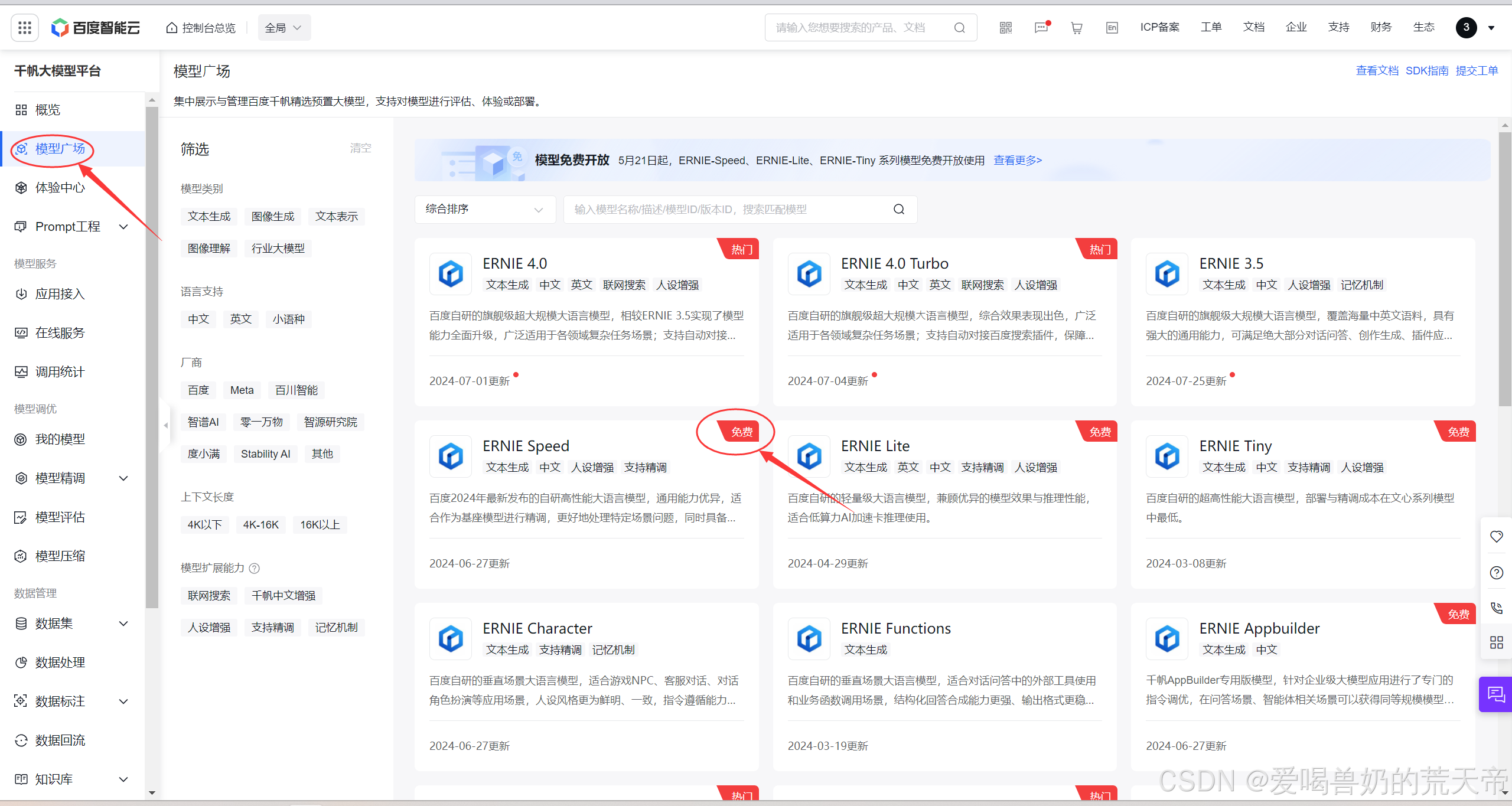This screenshot has height=806, width=1512.
Task: Open the apps grid menu icon
Action: (x=25, y=27)
